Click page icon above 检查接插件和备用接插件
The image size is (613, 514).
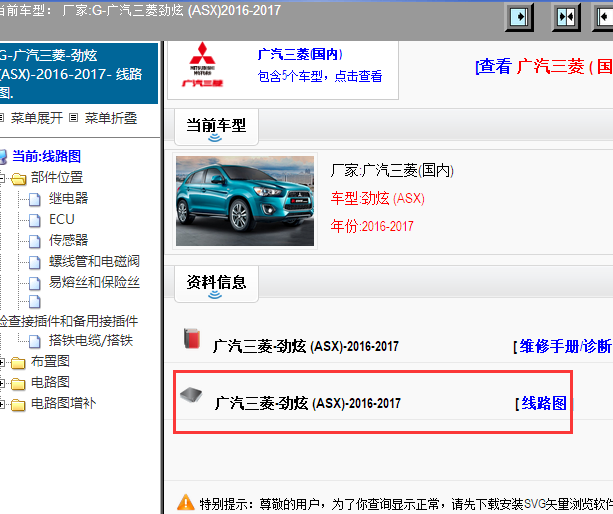pos(34,301)
